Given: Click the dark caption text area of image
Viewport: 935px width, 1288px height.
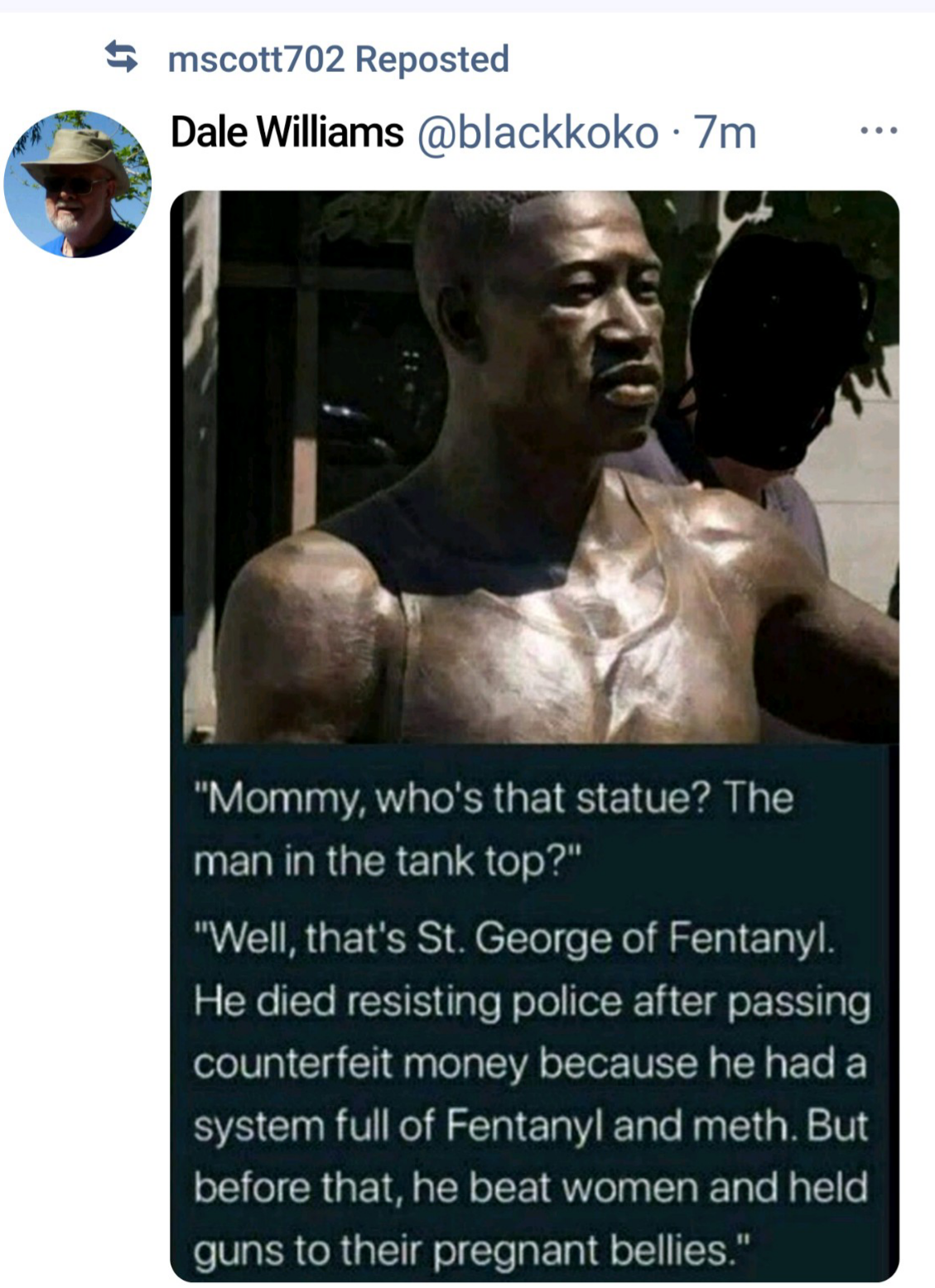Looking at the screenshot, I should pyautogui.click(x=535, y=1012).
